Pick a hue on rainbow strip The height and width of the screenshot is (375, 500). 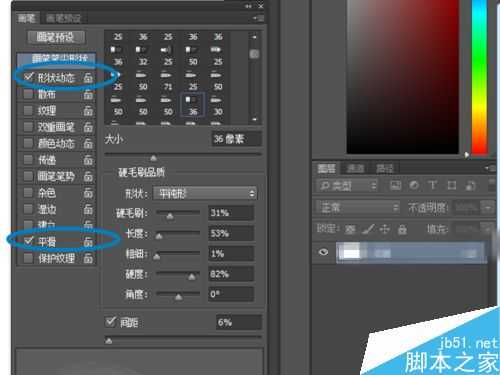480,77
